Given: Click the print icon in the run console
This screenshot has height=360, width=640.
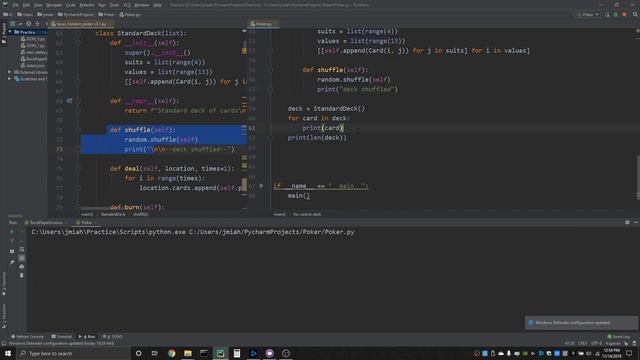Looking at the screenshot, I should [x=22, y=267].
